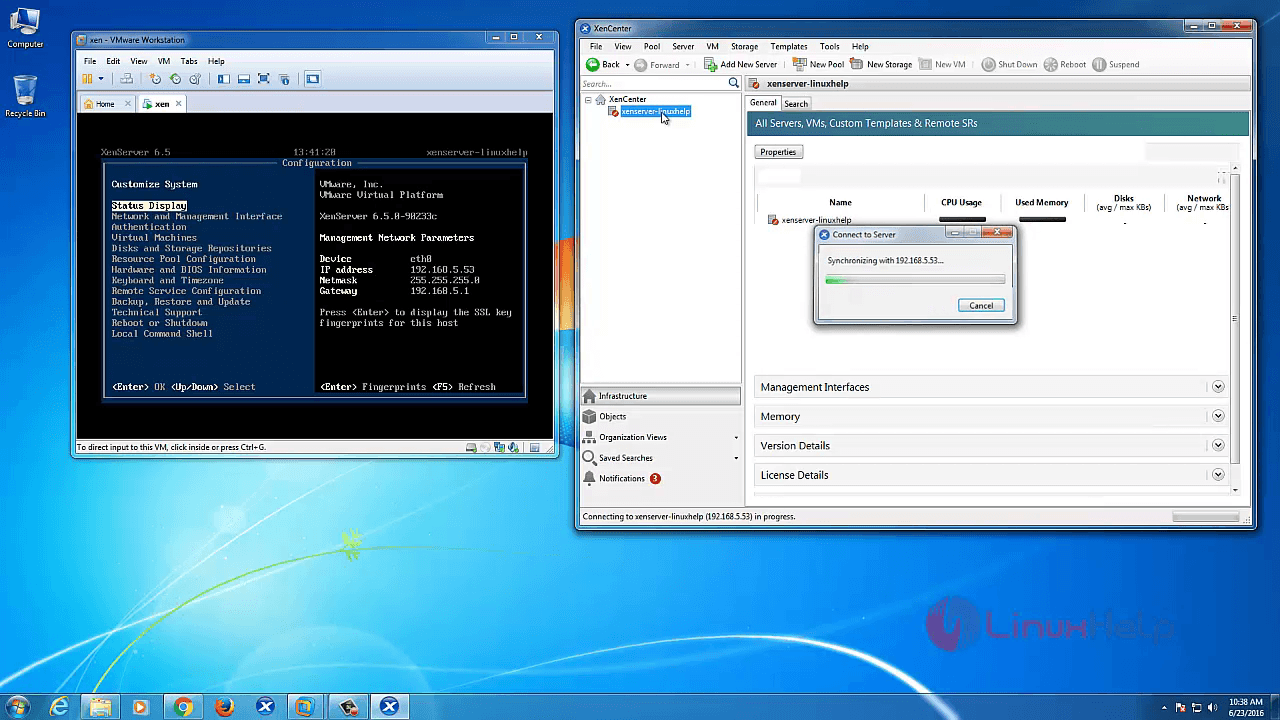Click the Reboot toolbar button
Viewport: 1280px width, 720px height.
tap(1065, 64)
